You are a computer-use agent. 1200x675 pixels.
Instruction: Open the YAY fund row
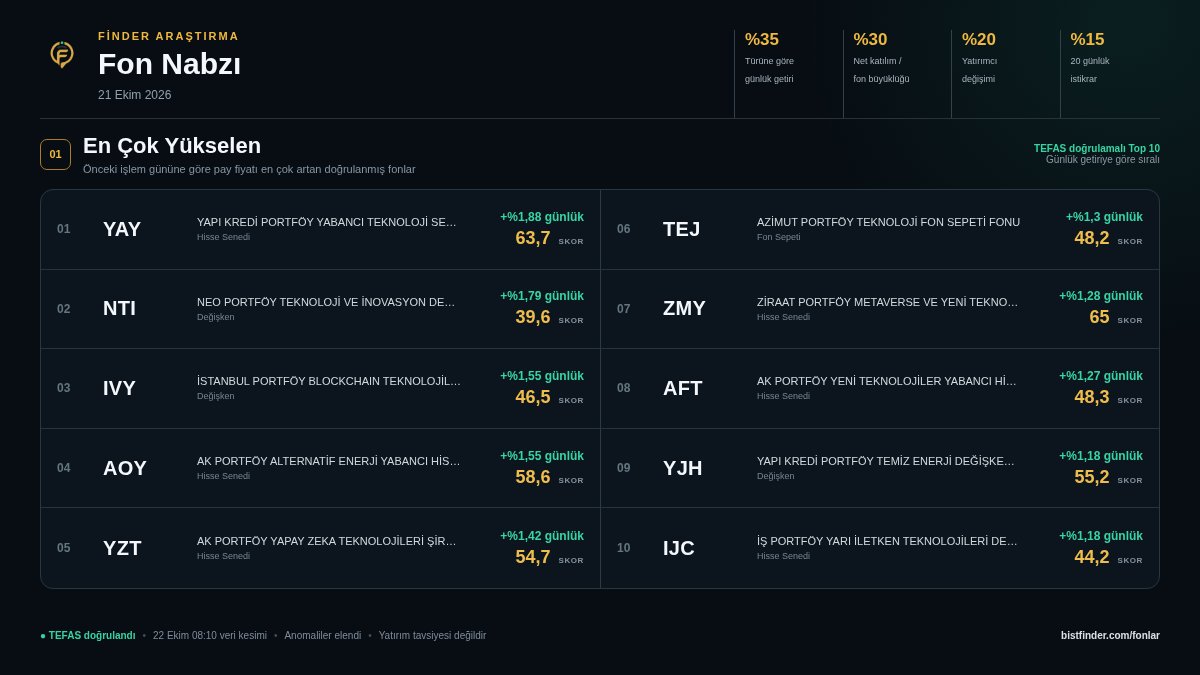pos(320,229)
